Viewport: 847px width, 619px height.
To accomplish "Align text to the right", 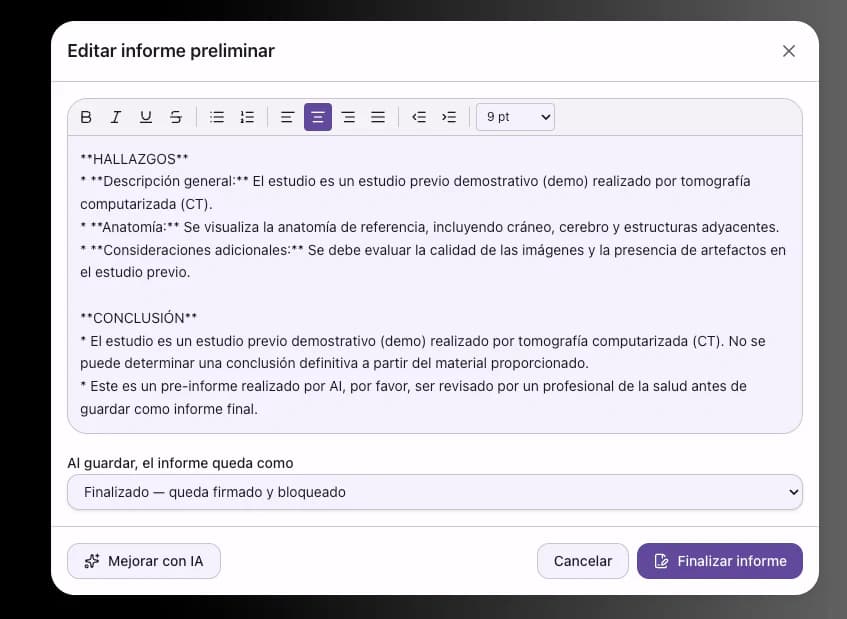I will (348, 117).
